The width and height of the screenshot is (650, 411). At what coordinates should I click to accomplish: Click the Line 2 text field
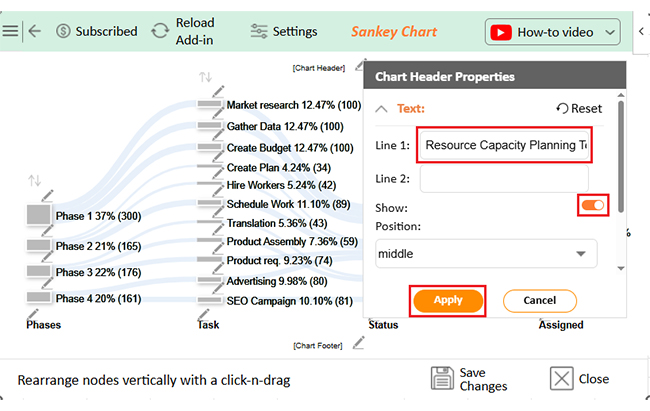tap(504, 179)
